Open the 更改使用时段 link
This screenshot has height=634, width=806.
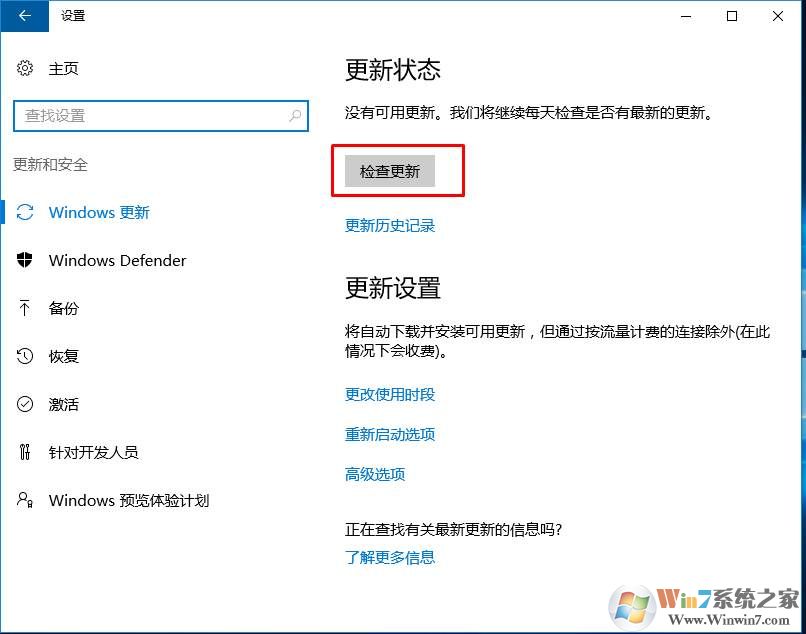[390, 394]
